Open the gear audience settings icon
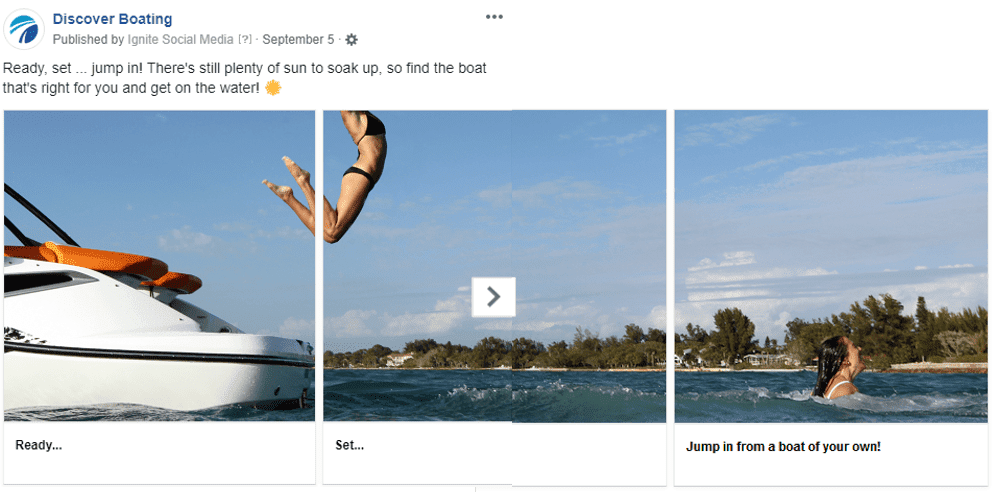994x492 pixels. [x=351, y=39]
